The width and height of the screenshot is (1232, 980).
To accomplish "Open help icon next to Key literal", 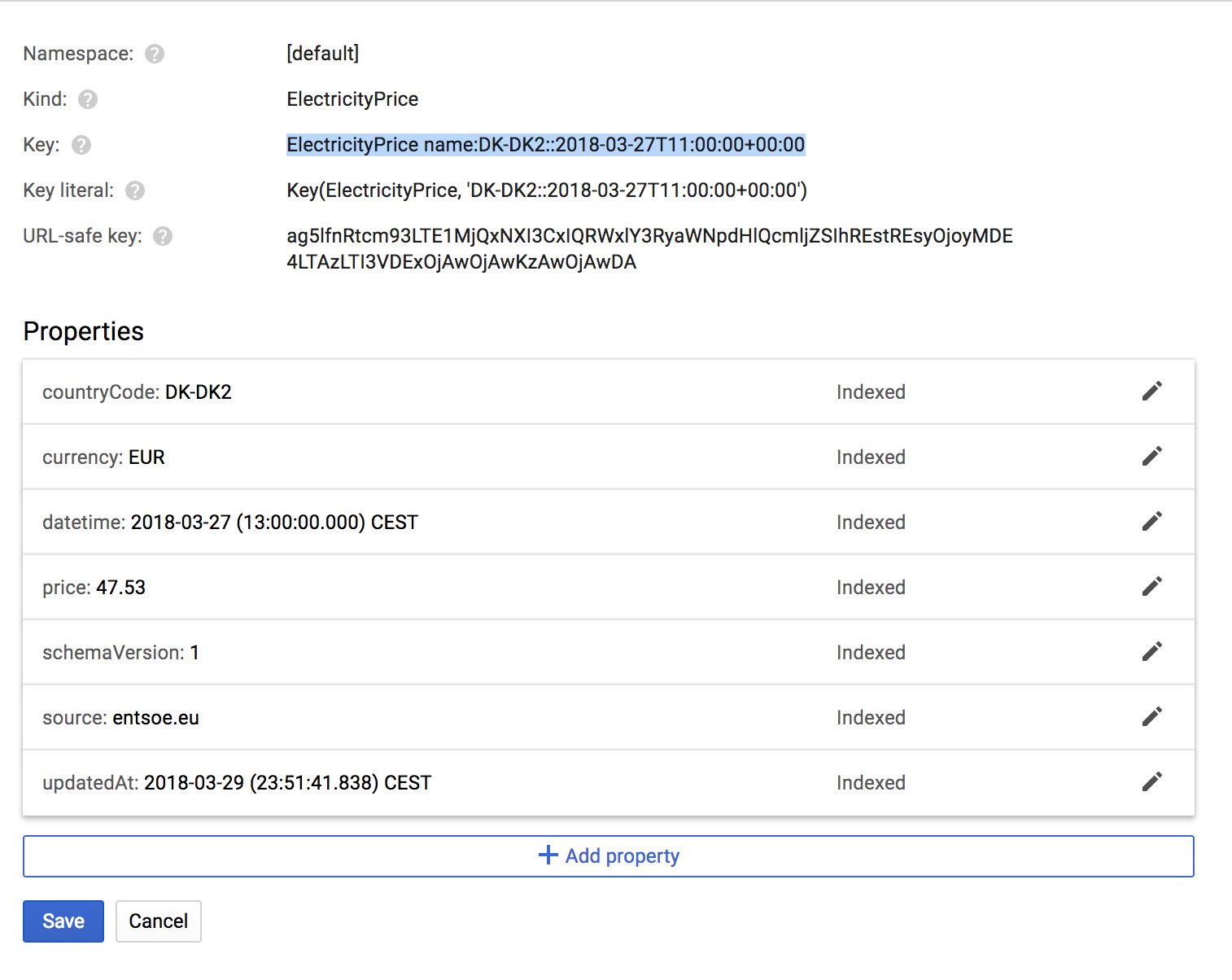I will (x=135, y=190).
